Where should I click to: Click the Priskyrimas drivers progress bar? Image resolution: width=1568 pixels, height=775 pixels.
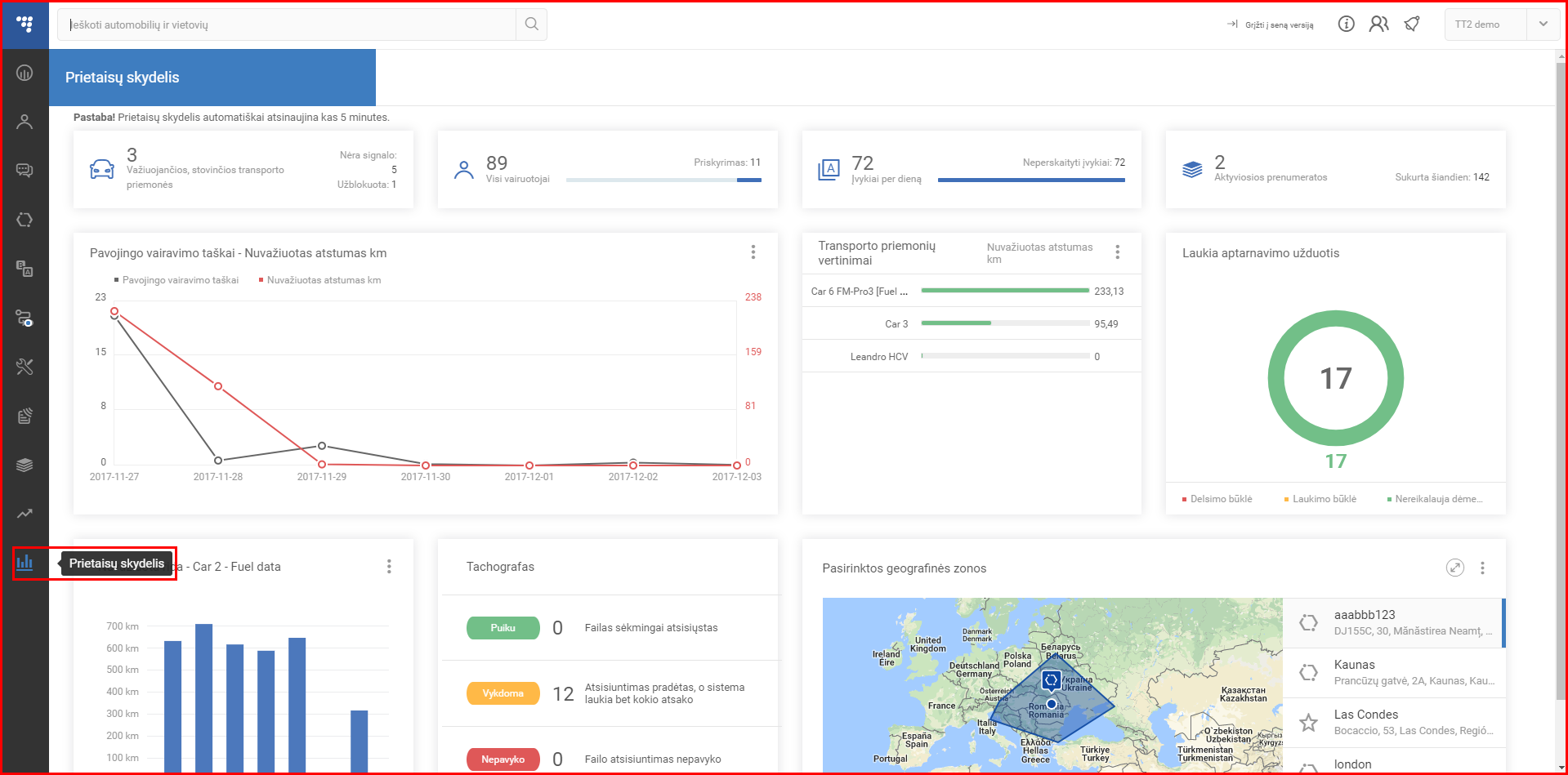pos(663,180)
